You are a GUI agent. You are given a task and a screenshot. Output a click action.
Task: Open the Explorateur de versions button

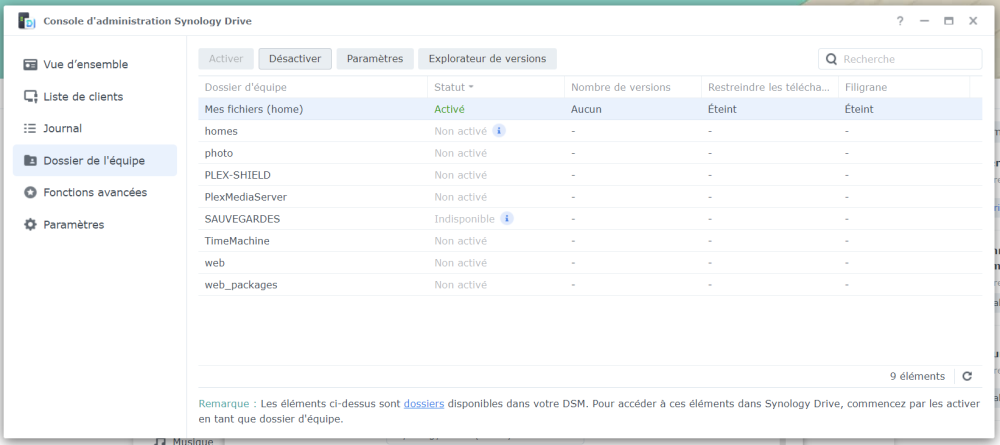tap(487, 59)
